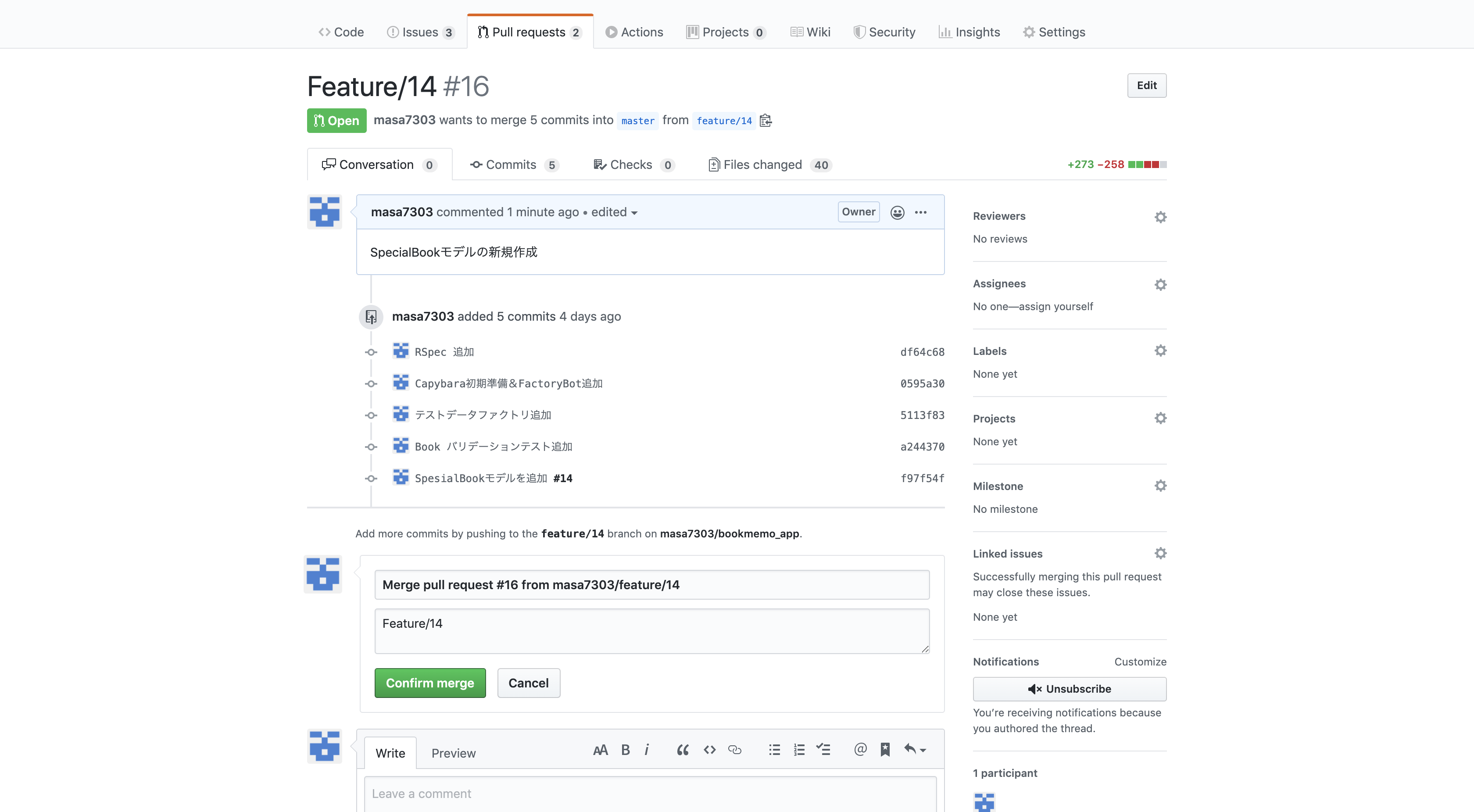The image size is (1474, 812).
Task: Expand the edited history dropdown
Action: [x=614, y=212]
